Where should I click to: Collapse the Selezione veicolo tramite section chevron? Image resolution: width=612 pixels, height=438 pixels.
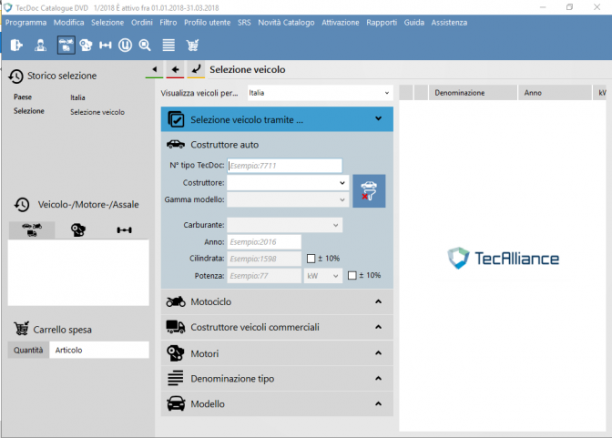(x=378, y=119)
